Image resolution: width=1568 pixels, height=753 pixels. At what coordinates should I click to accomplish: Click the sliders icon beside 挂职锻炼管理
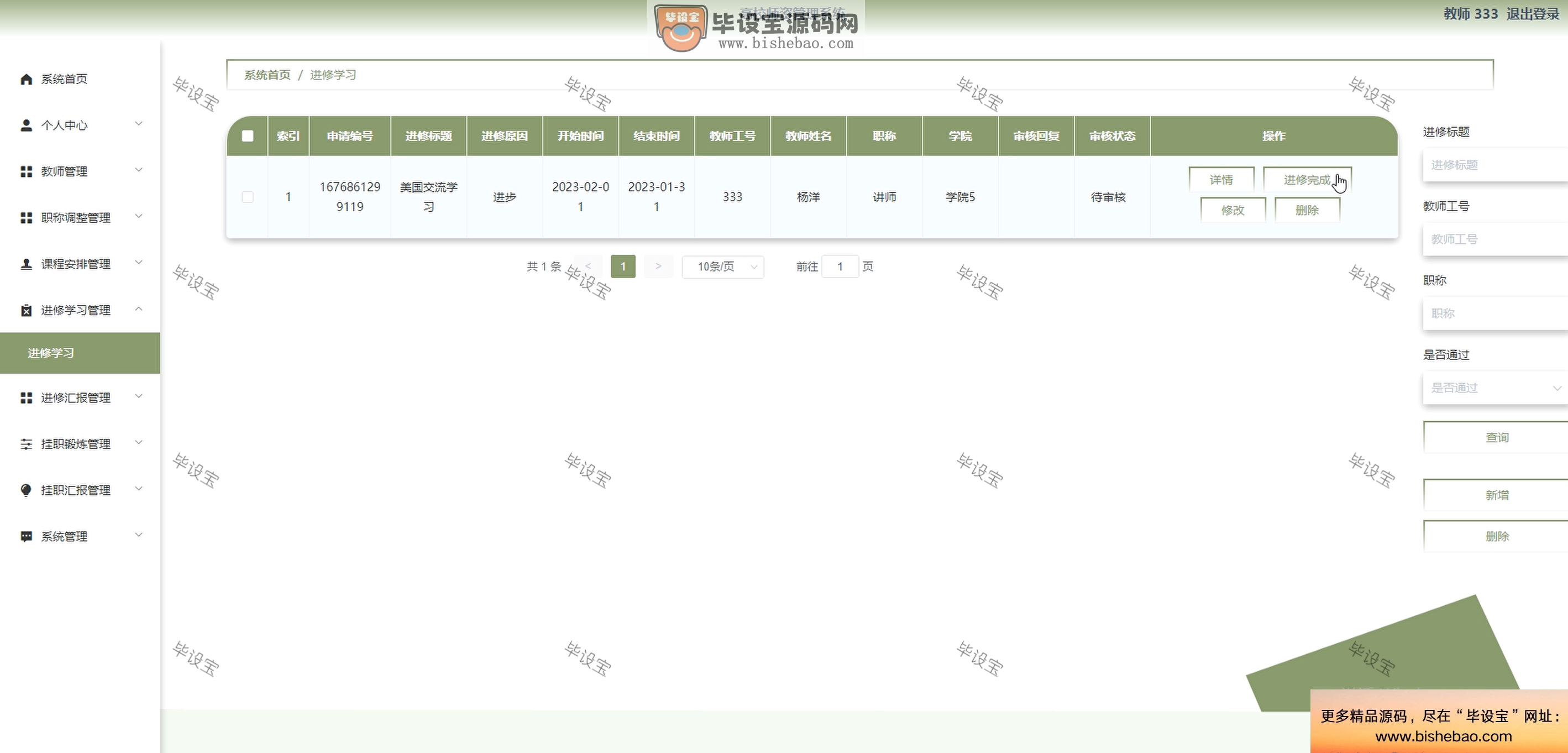(26, 445)
